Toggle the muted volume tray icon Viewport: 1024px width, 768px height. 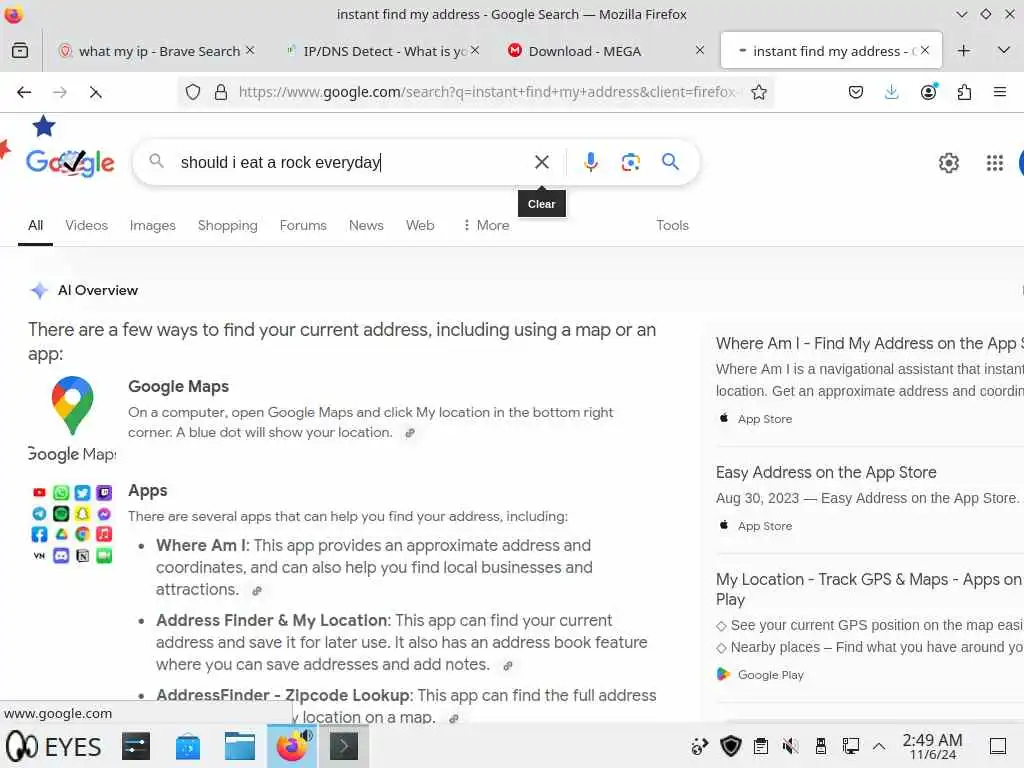790,746
